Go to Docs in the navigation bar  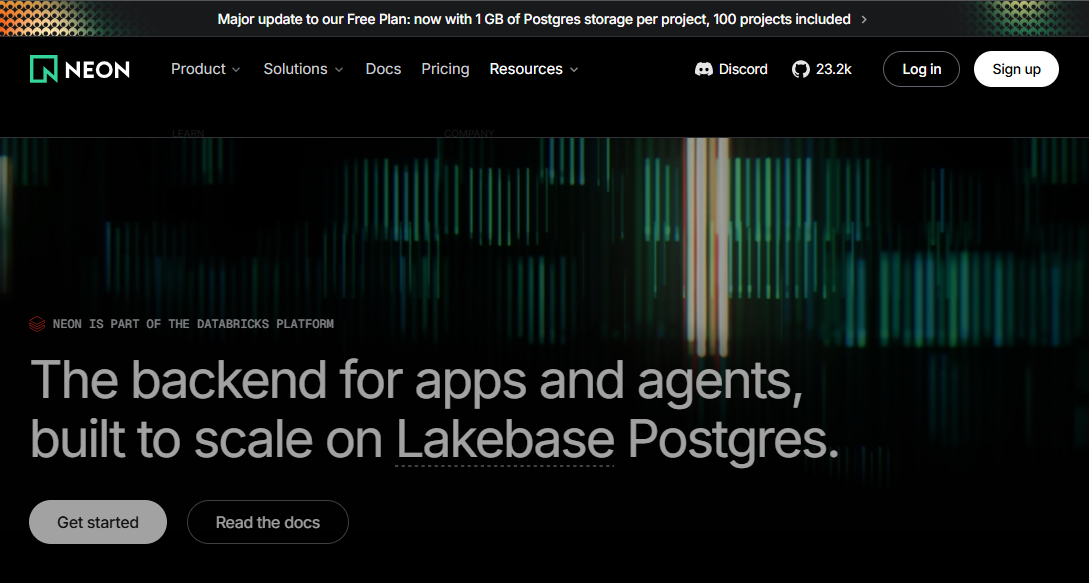[x=383, y=69]
